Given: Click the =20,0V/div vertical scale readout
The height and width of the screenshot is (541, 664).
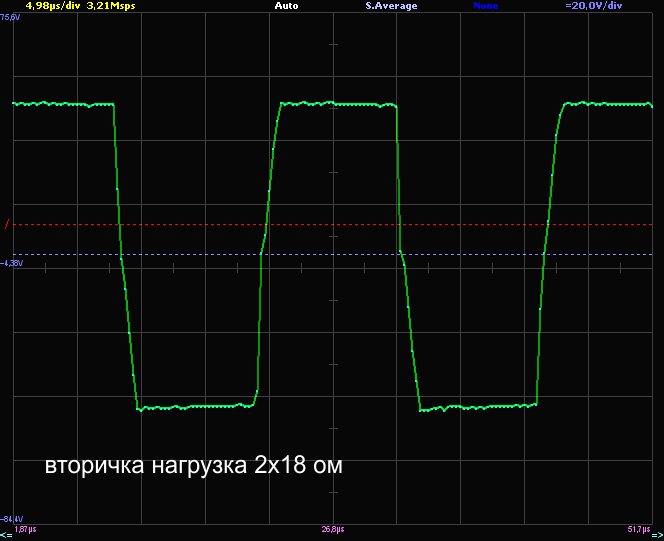Looking at the screenshot, I should point(594,6).
